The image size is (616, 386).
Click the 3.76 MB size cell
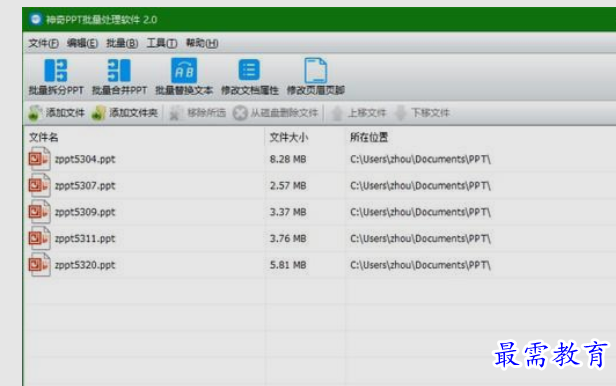pos(288,238)
